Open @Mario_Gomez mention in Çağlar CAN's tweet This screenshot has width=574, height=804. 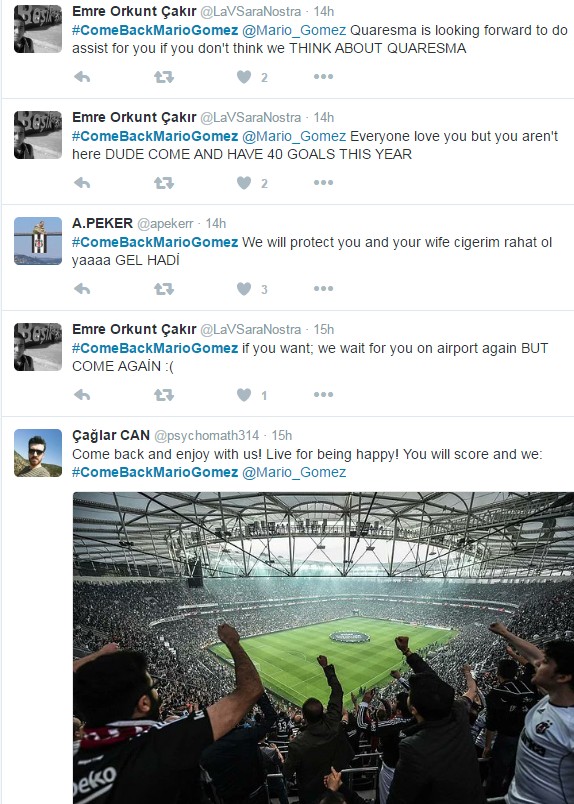[x=294, y=472]
